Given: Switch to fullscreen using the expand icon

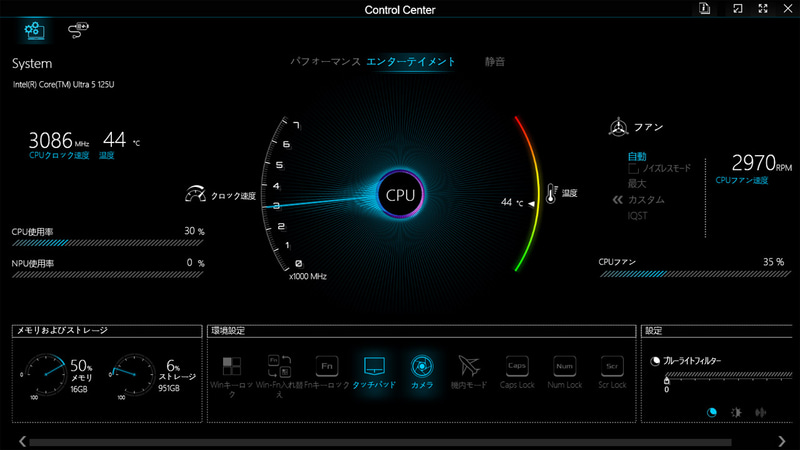Looking at the screenshot, I should (x=763, y=9).
